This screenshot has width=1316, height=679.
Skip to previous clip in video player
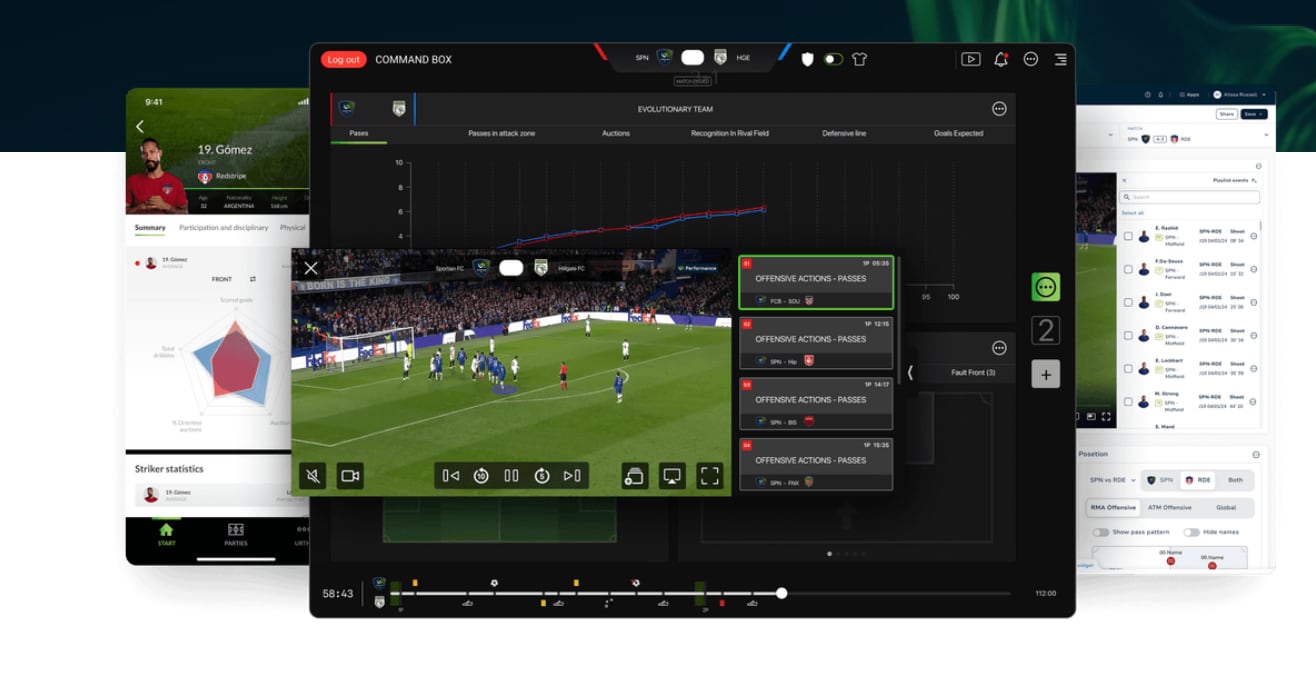451,476
